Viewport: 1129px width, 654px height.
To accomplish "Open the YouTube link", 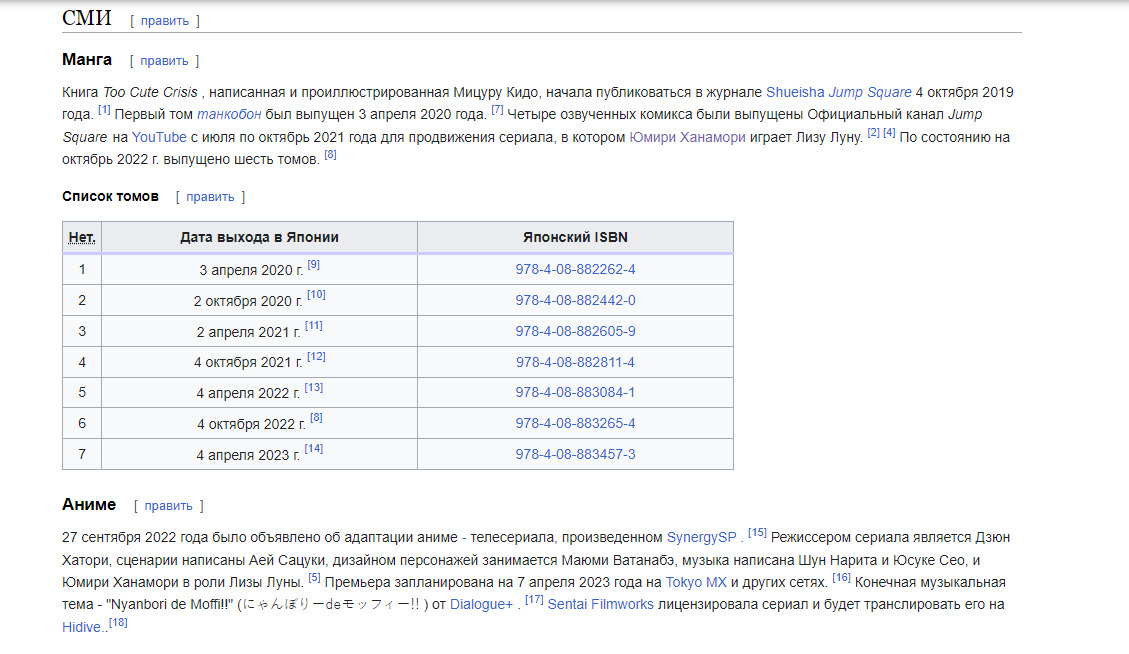I will click(159, 137).
